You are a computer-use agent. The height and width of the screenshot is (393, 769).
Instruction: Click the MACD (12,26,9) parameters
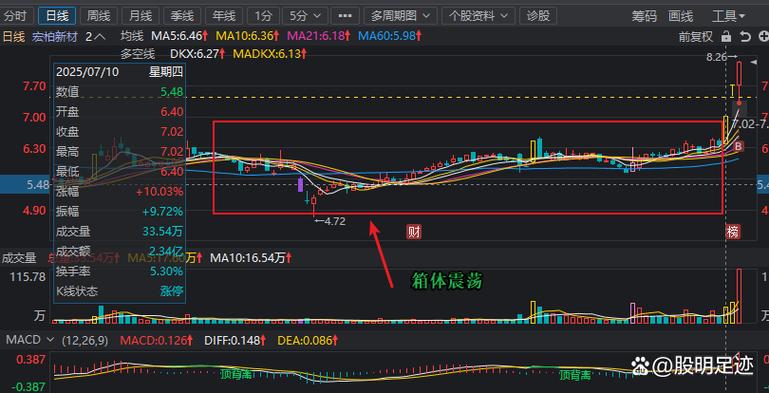pyautogui.click(x=85, y=340)
